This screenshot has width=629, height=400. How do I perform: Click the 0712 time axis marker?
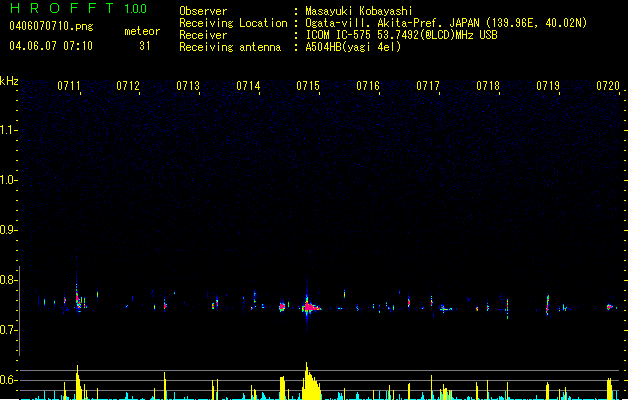click(x=128, y=86)
